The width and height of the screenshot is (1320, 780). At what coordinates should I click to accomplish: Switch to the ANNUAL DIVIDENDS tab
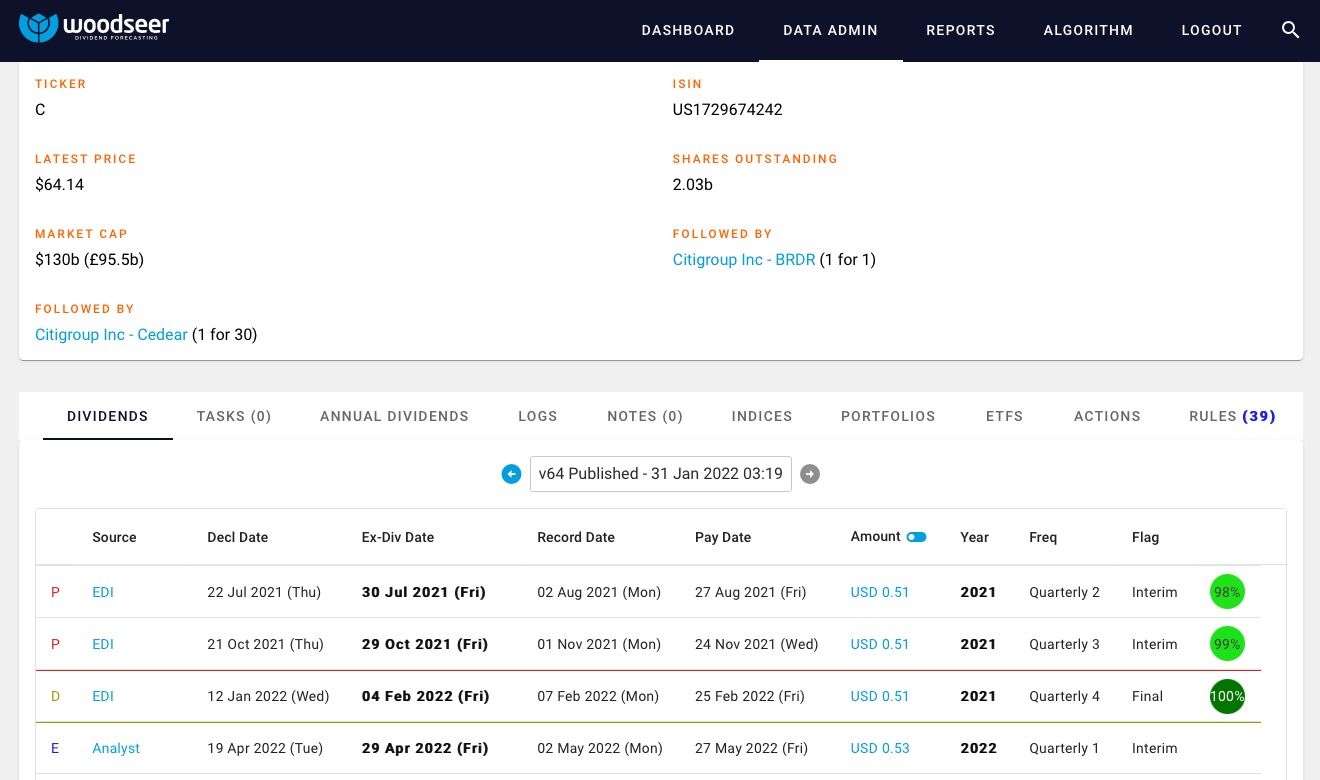point(394,416)
